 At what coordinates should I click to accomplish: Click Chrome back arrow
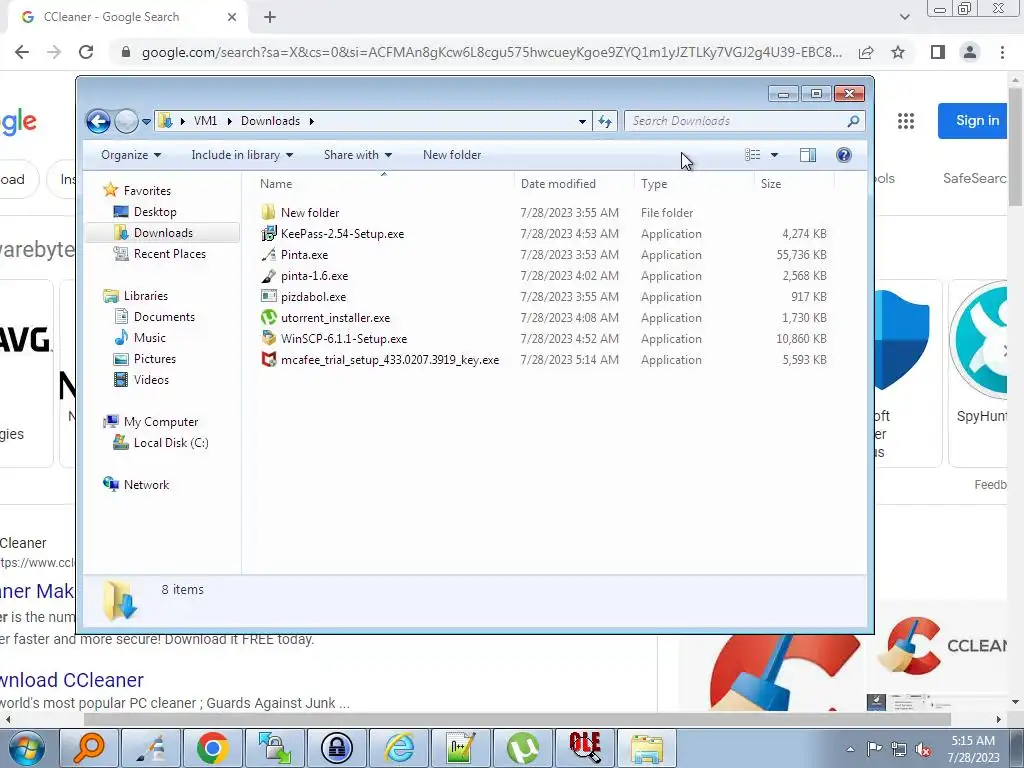(22, 52)
